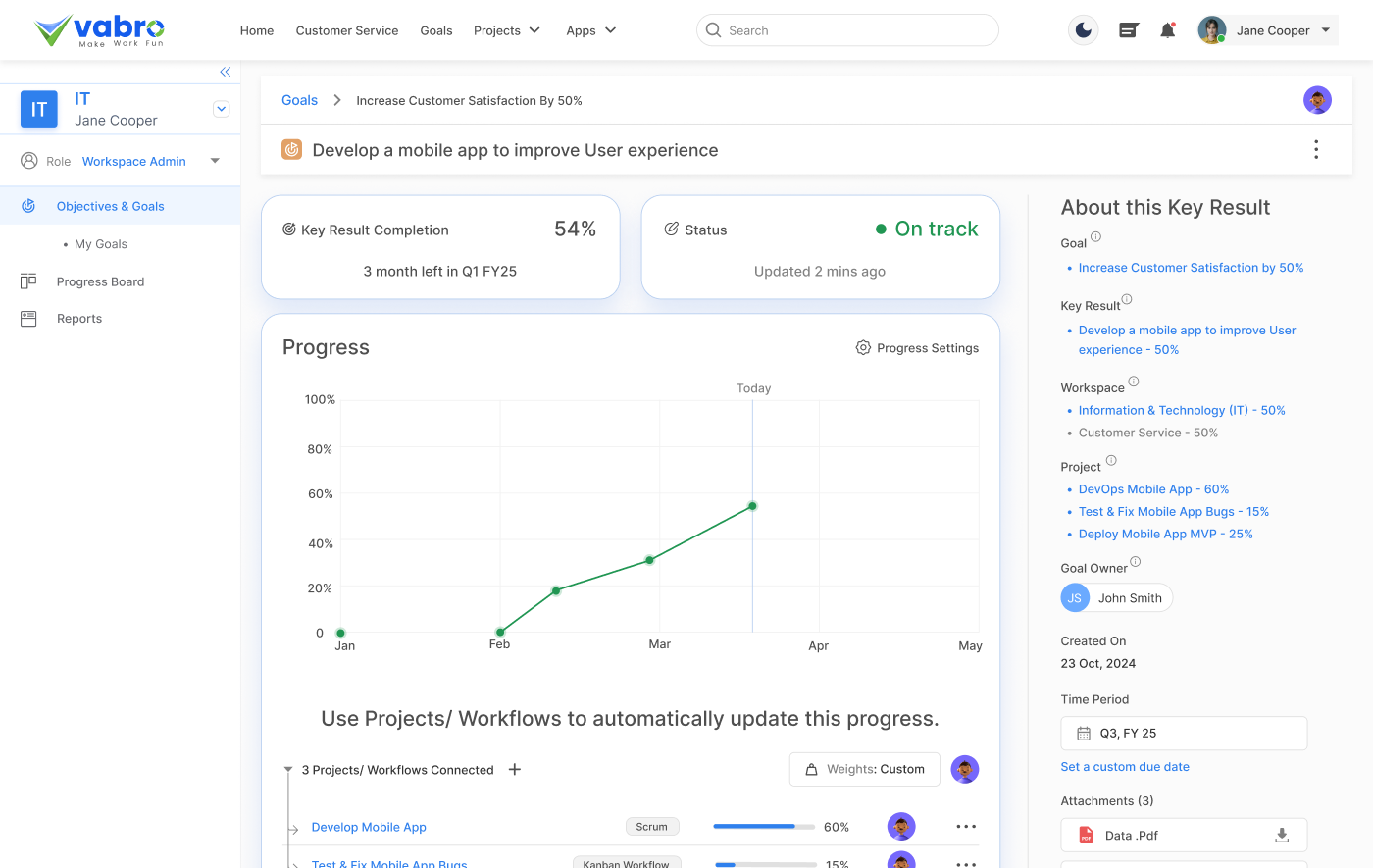Screen dimensions: 1373x868
Task: Go to Progress Board in sidebar
Action: click(100, 281)
